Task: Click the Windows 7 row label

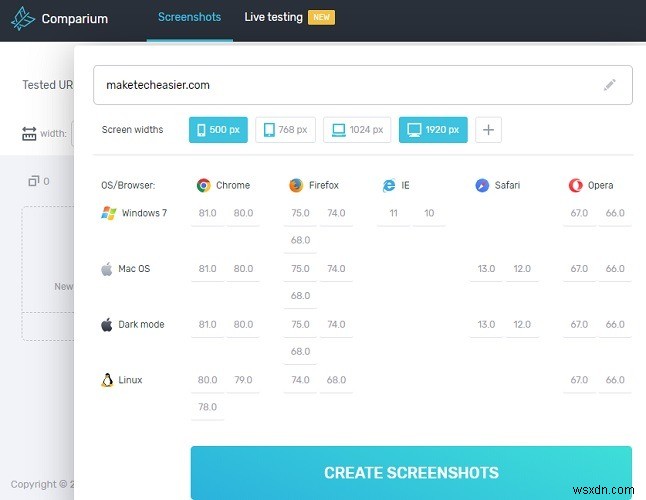Action: [x=144, y=213]
